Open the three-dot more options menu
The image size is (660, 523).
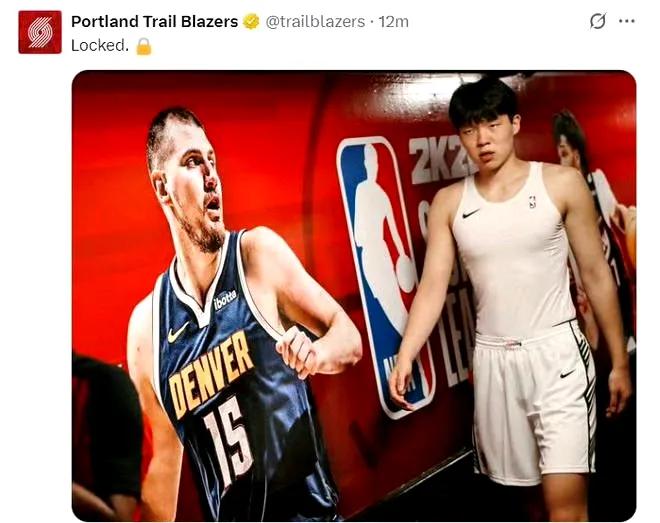click(x=627, y=21)
